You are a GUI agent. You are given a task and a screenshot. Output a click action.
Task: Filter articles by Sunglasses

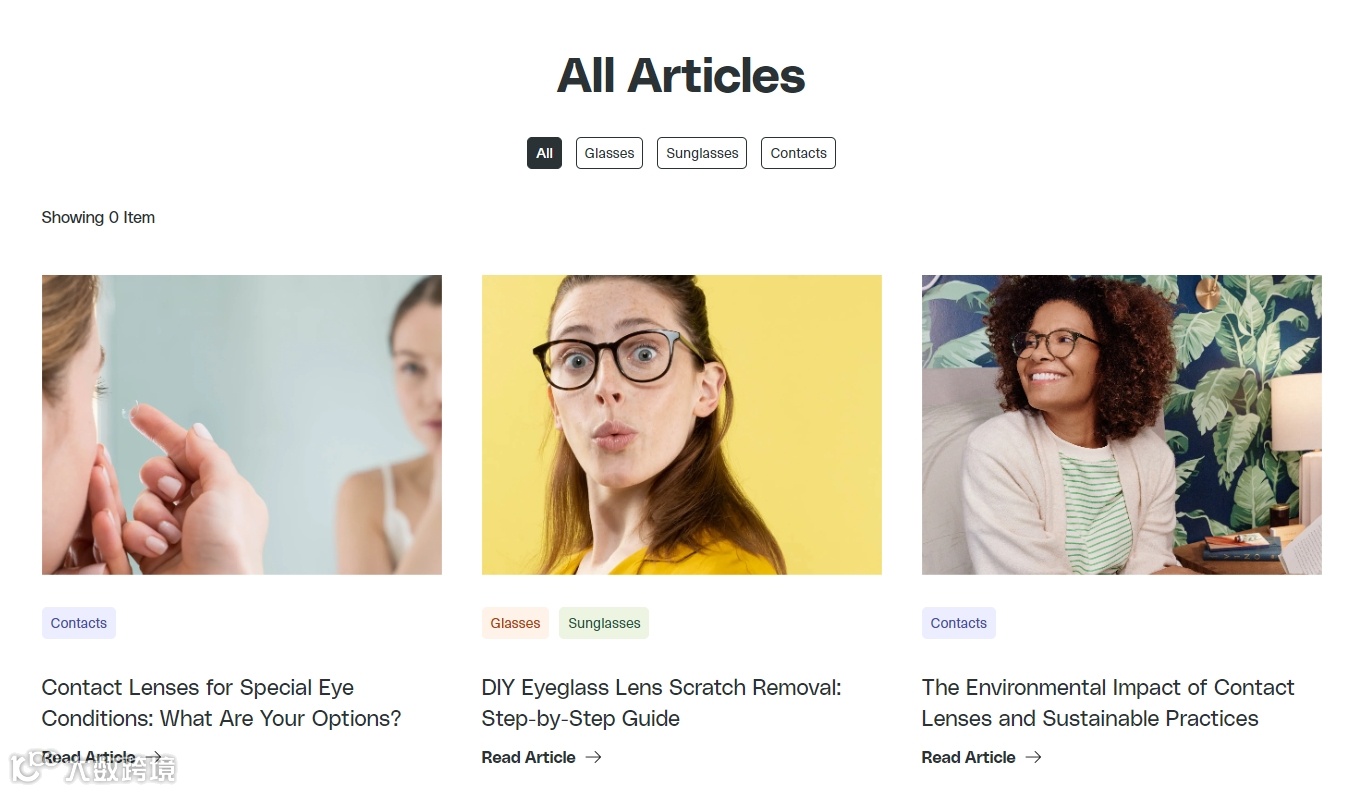pyautogui.click(x=702, y=153)
